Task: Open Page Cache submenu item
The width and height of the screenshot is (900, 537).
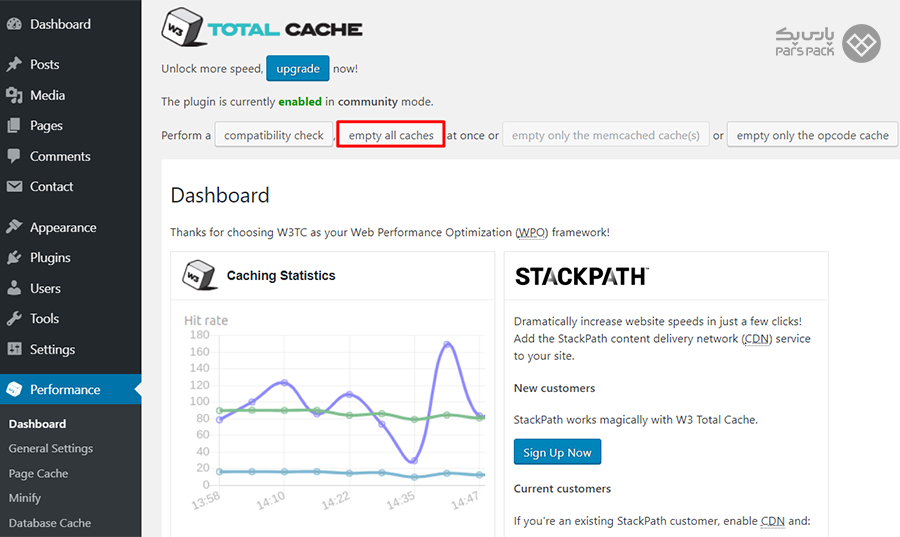Action: [38, 474]
